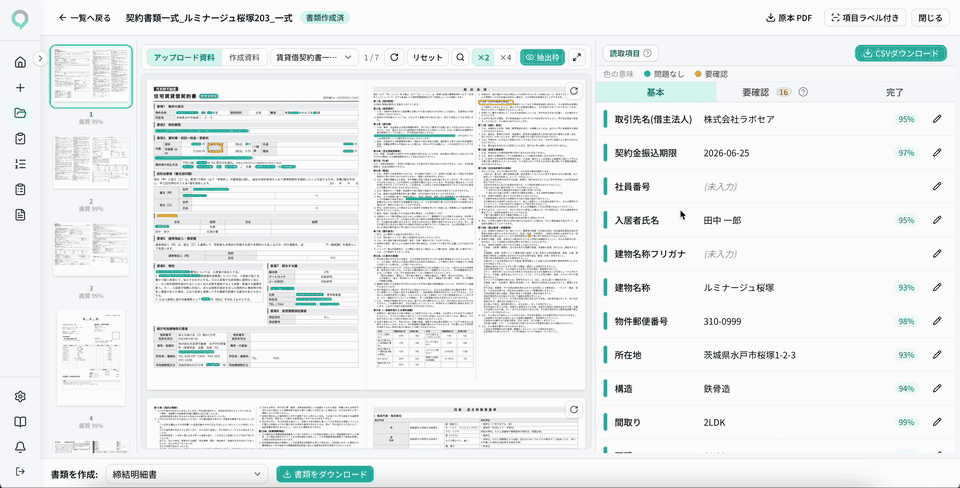Open the document file icon in sidebar

pyautogui.click(x=20, y=214)
